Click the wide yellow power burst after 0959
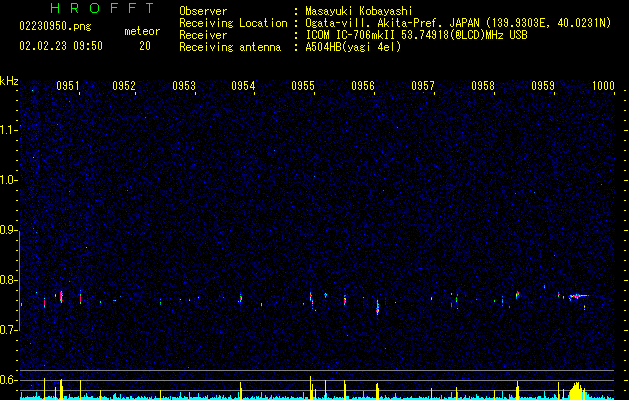Image resolution: width=629 pixels, height=400 pixels. pyautogui.click(x=576, y=391)
